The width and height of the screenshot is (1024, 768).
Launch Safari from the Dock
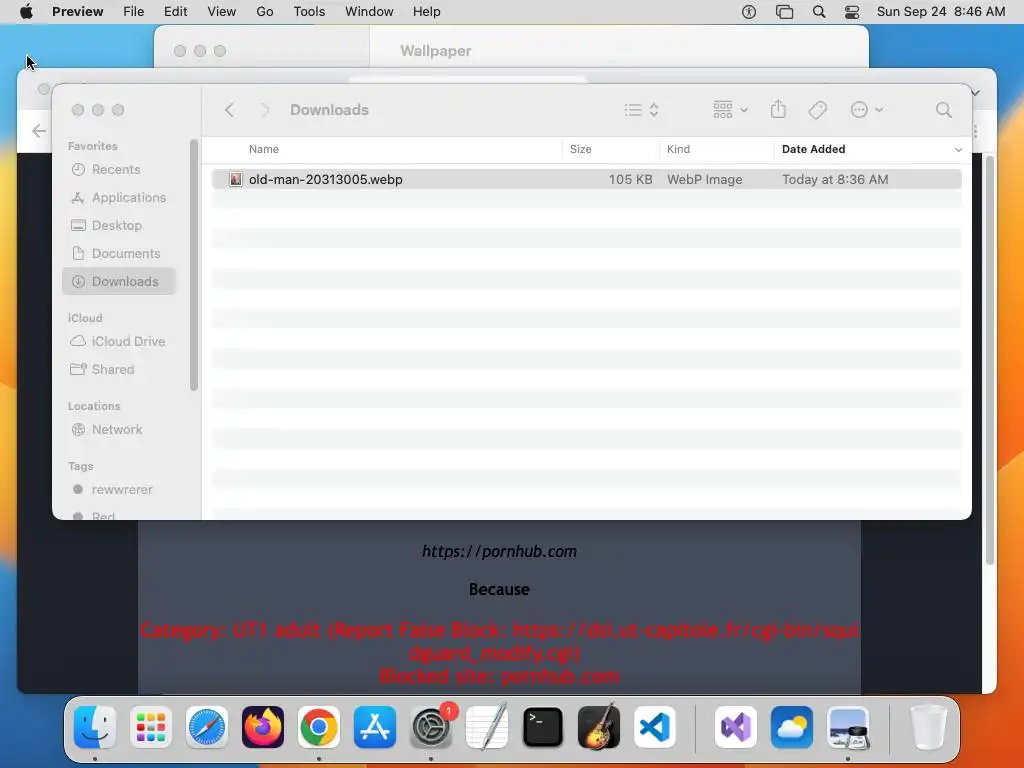coord(207,727)
